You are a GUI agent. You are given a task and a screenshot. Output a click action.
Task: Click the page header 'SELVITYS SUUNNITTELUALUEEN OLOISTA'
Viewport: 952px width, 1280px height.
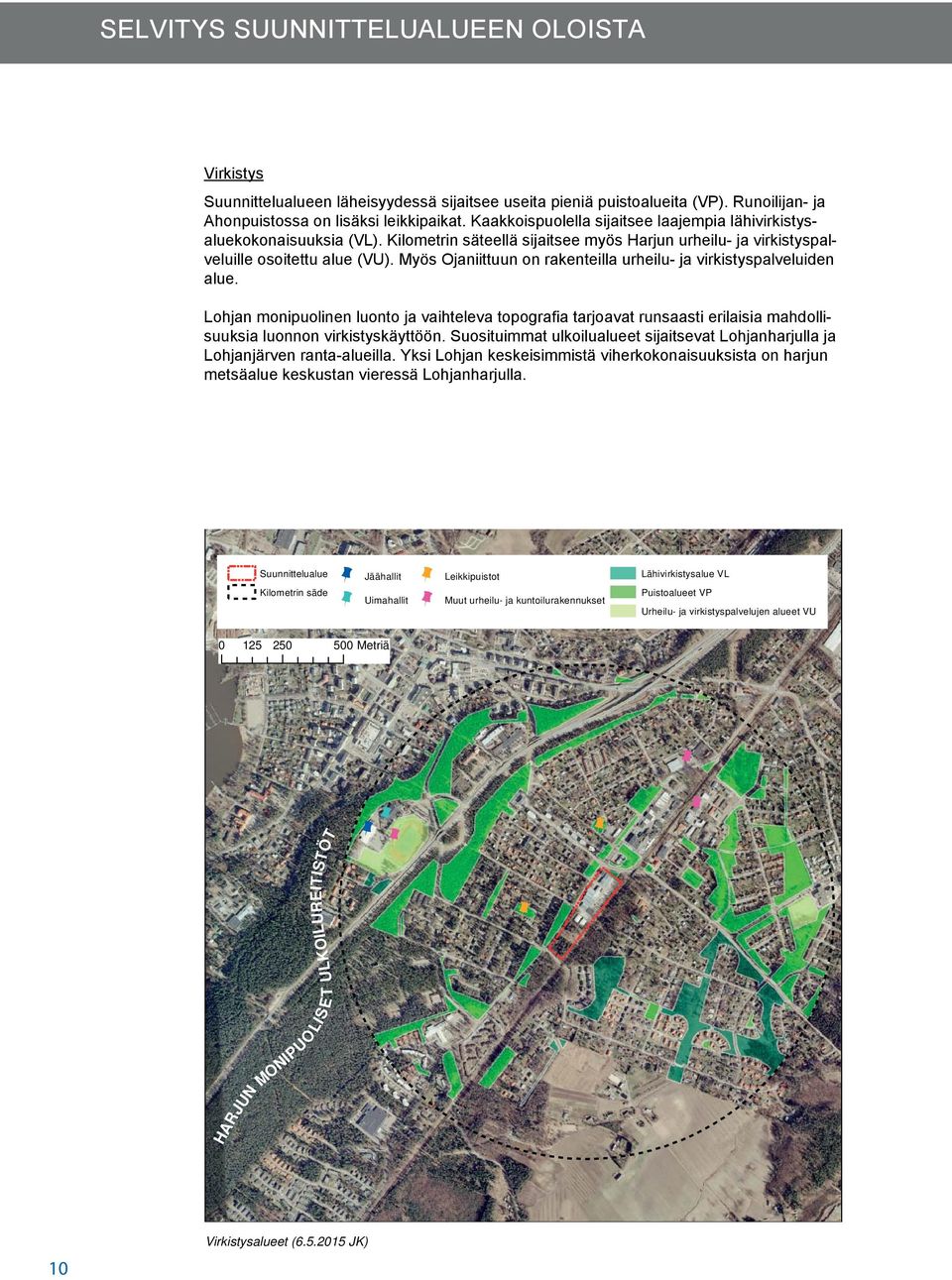pyautogui.click(x=373, y=29)
